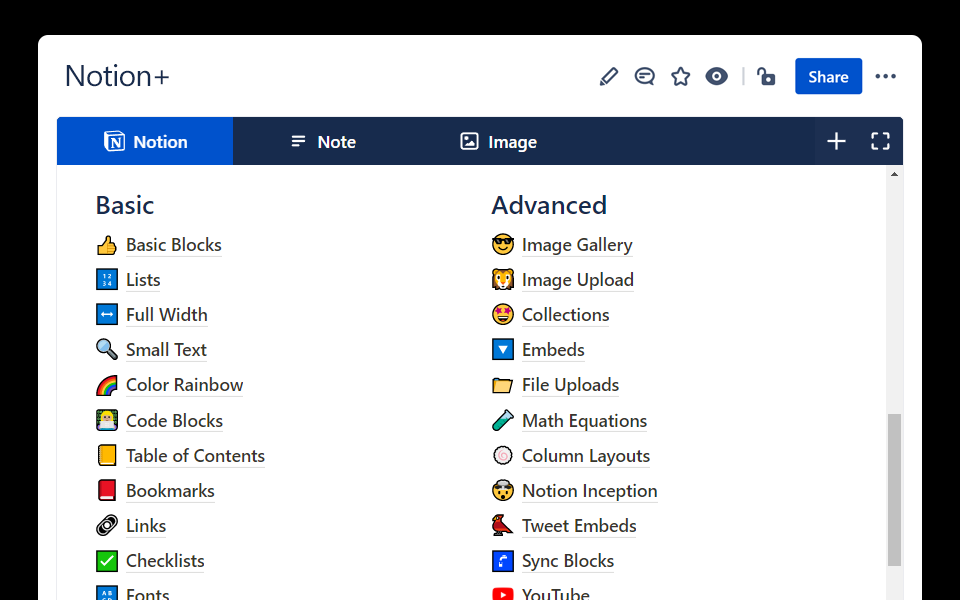Switch to the Note tab

click(x=323, y=141)
